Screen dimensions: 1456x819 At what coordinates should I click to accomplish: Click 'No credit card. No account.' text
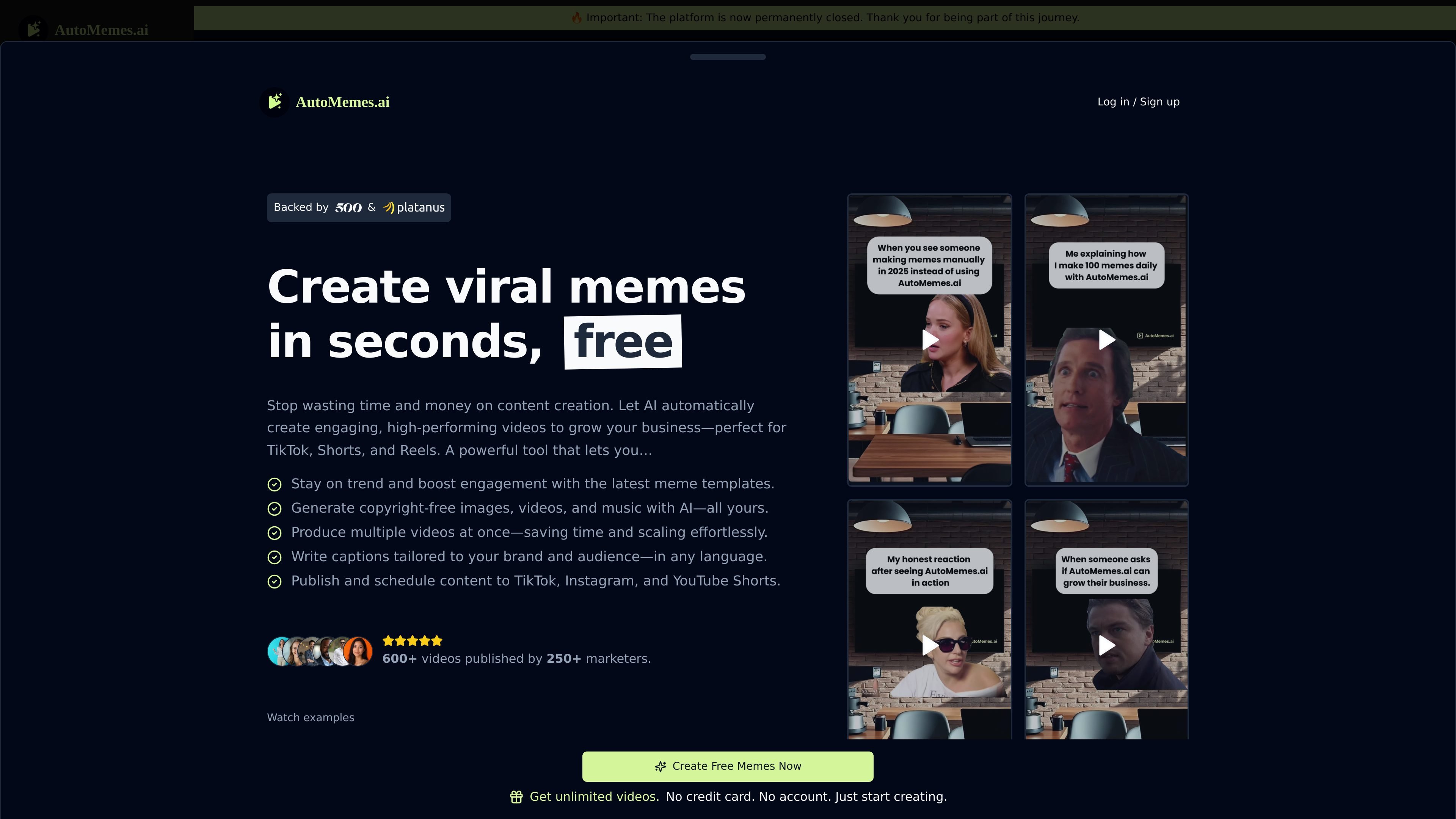click(748, 797)
